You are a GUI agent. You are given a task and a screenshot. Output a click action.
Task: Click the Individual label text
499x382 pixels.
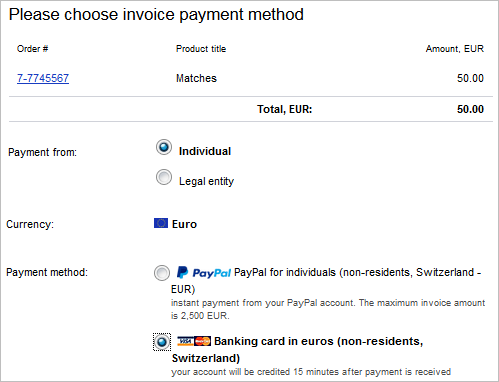click(205, 151)
